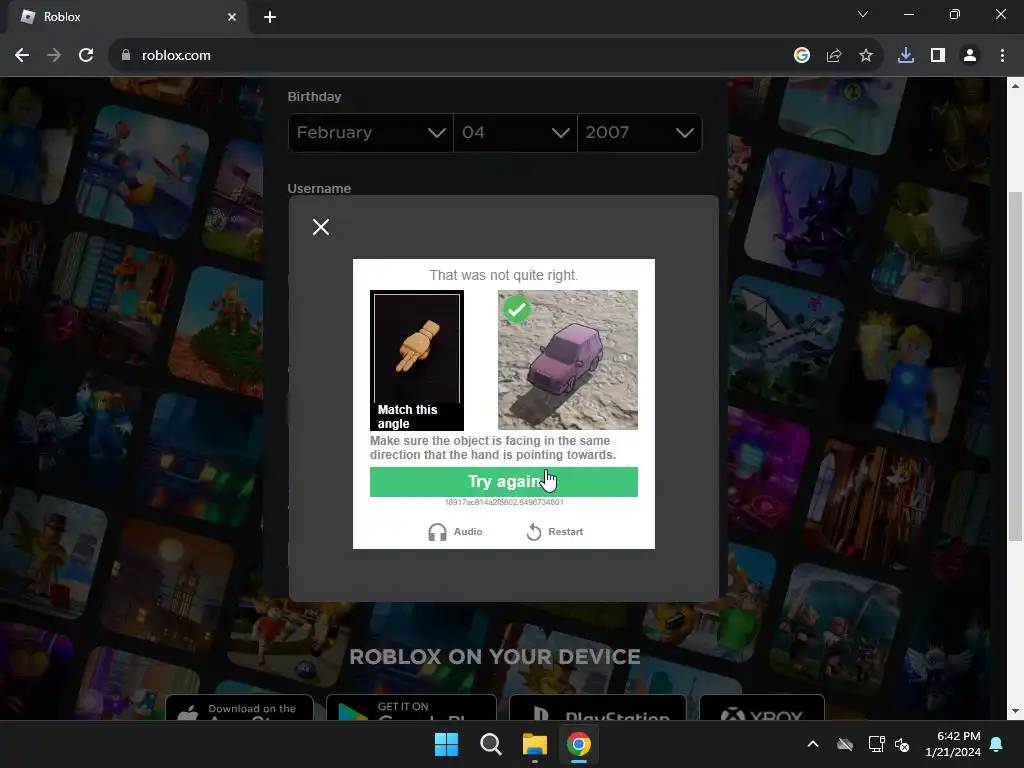Bookmark this page with the star icon

point(866,56)
